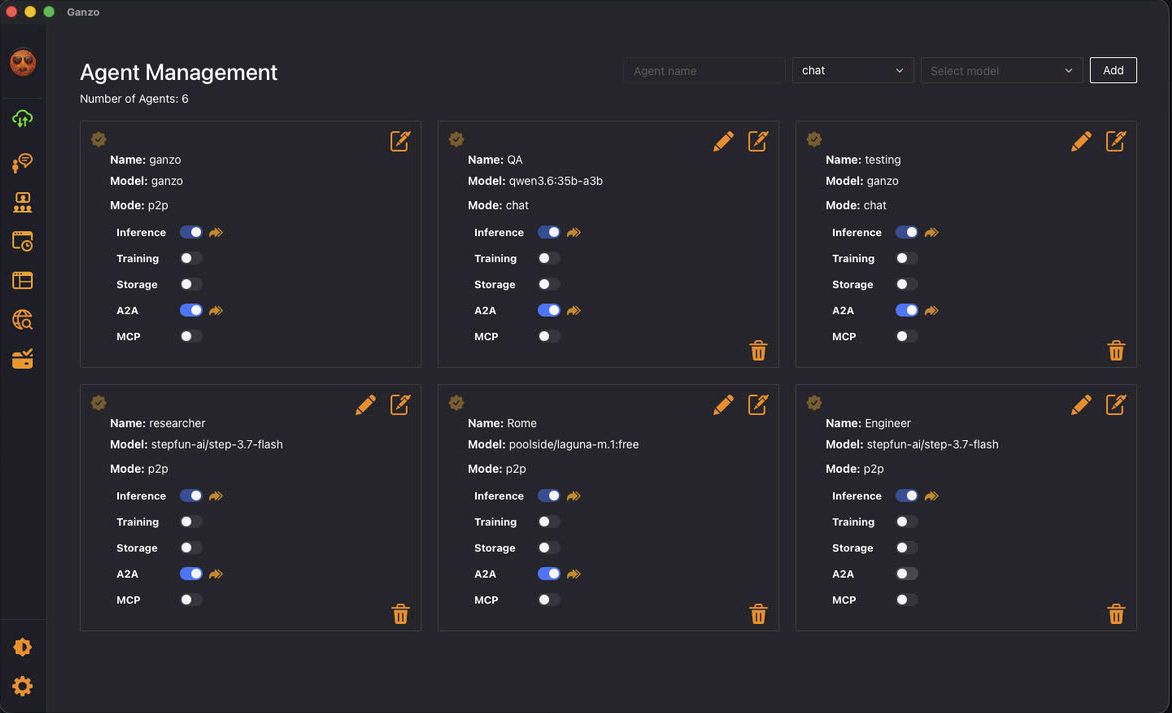Enable Storage toggle for testing agent
1172x713 pixels.
[907, 284]
